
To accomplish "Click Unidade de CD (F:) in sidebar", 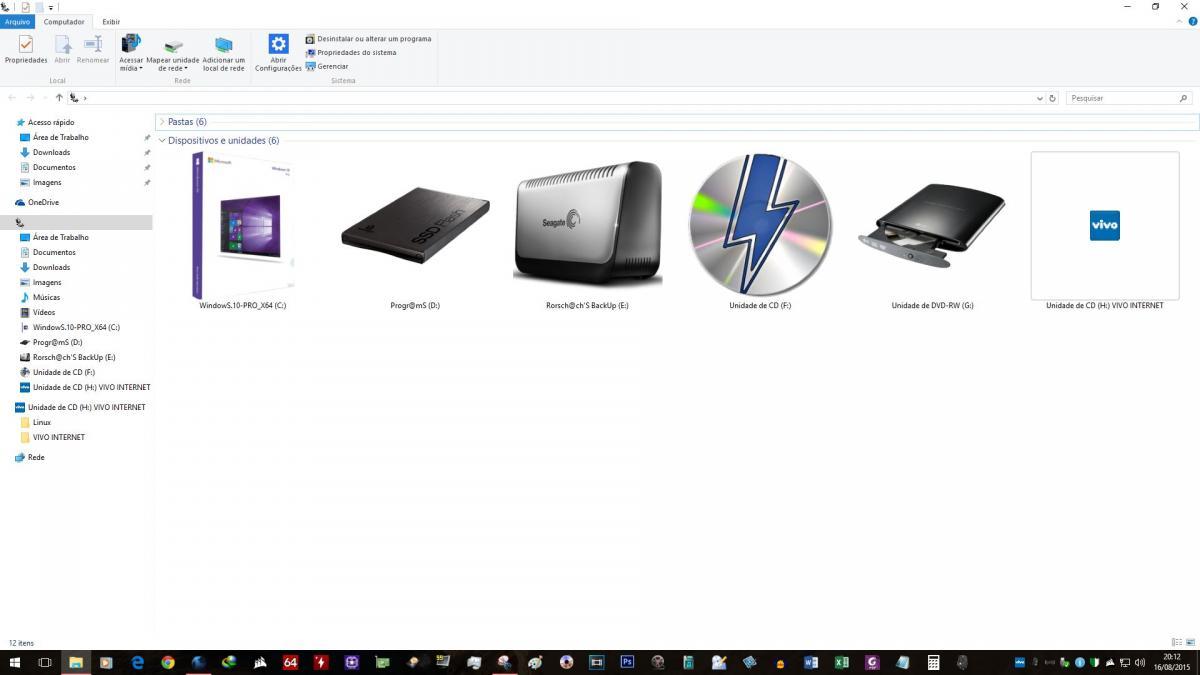I will 63,372.
